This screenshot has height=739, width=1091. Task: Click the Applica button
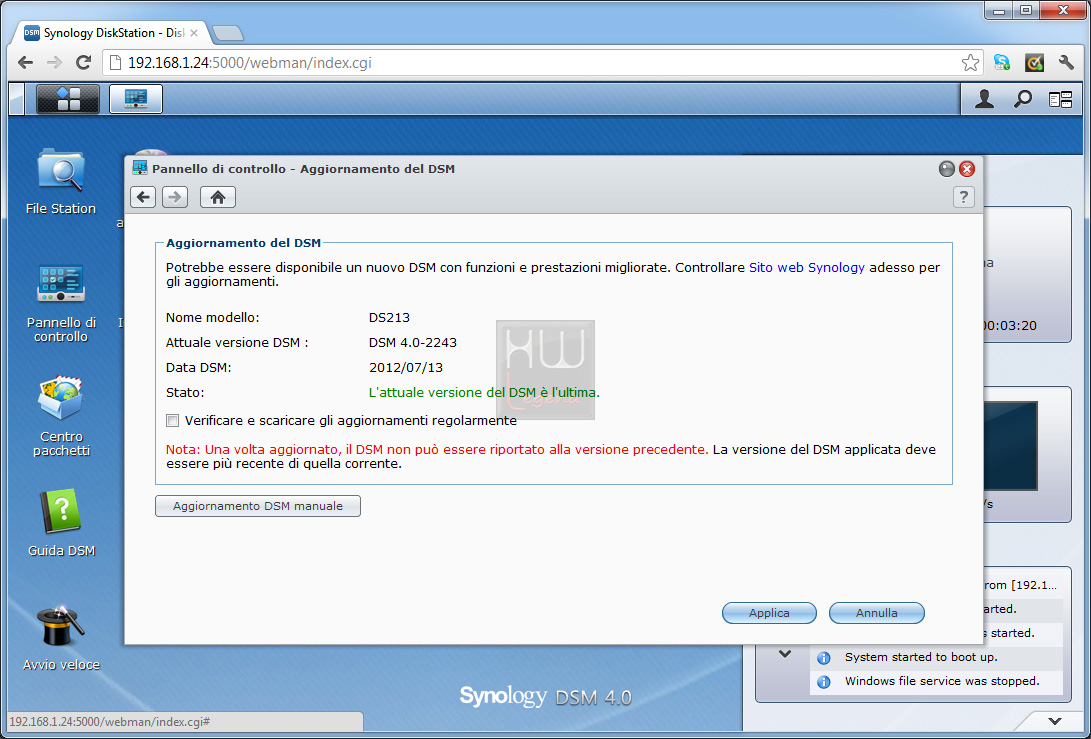tap(769, 613)
